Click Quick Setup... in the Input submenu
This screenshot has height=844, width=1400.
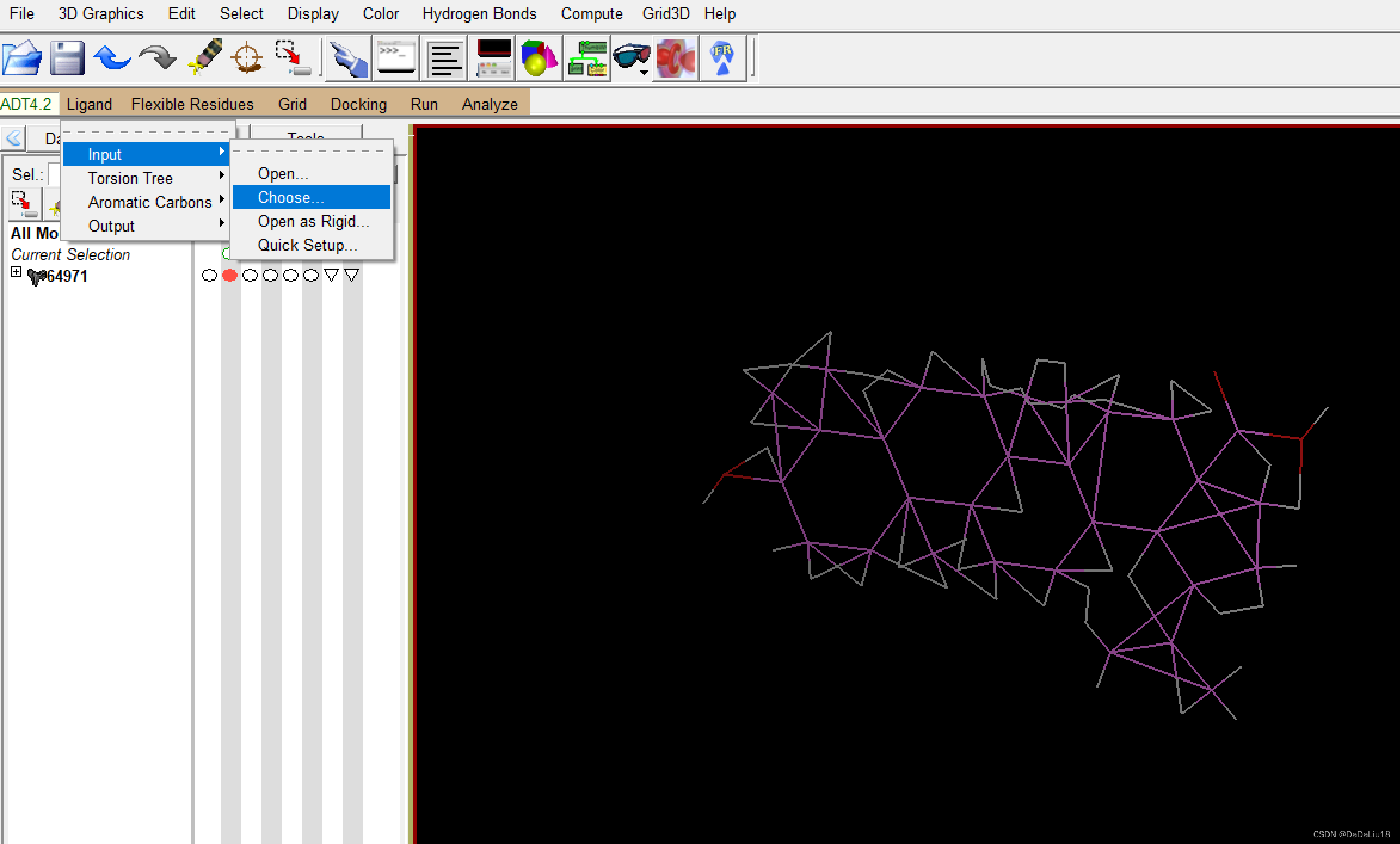307,245
